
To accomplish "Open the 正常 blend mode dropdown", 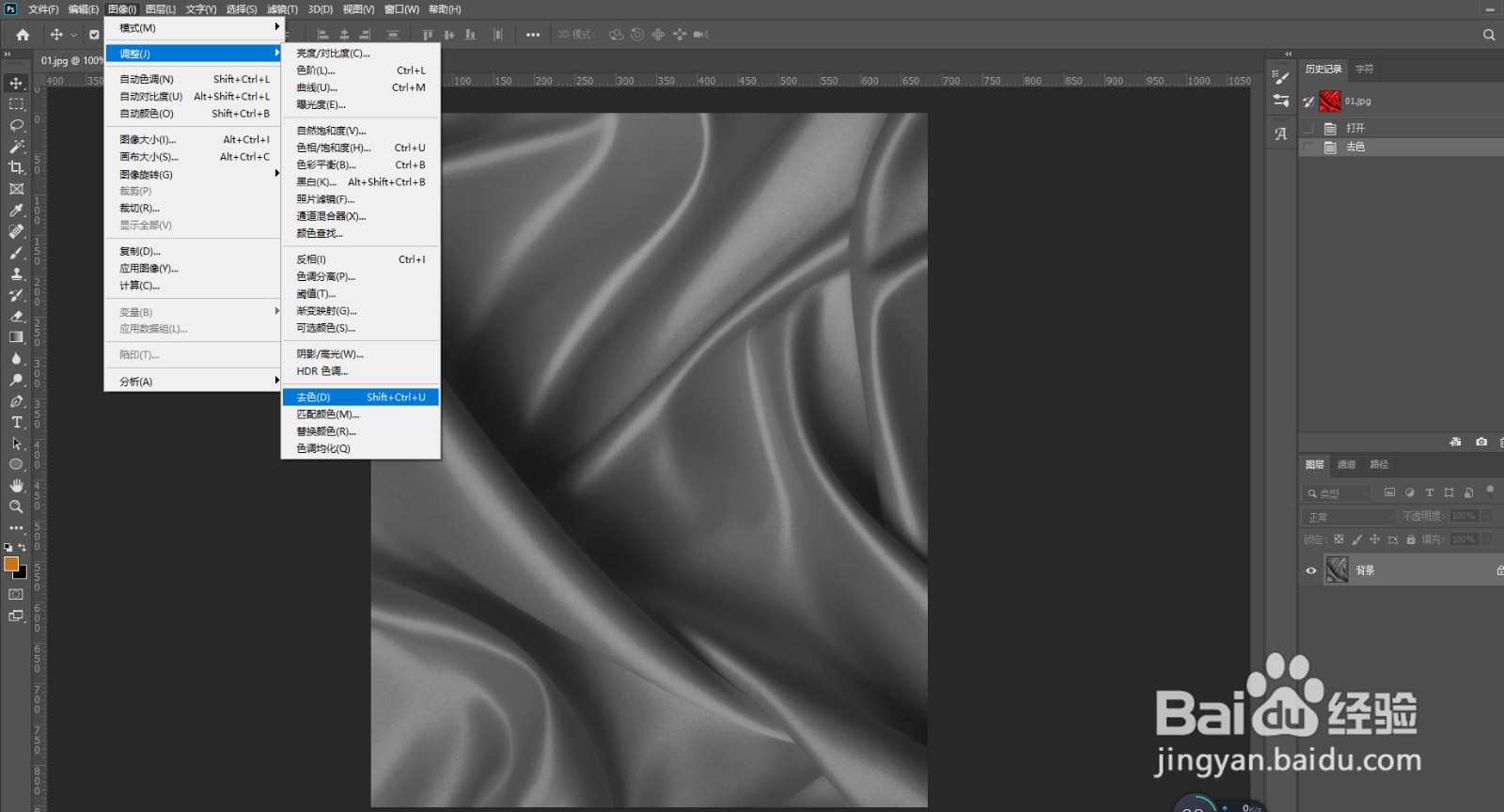I will 1349,517.
